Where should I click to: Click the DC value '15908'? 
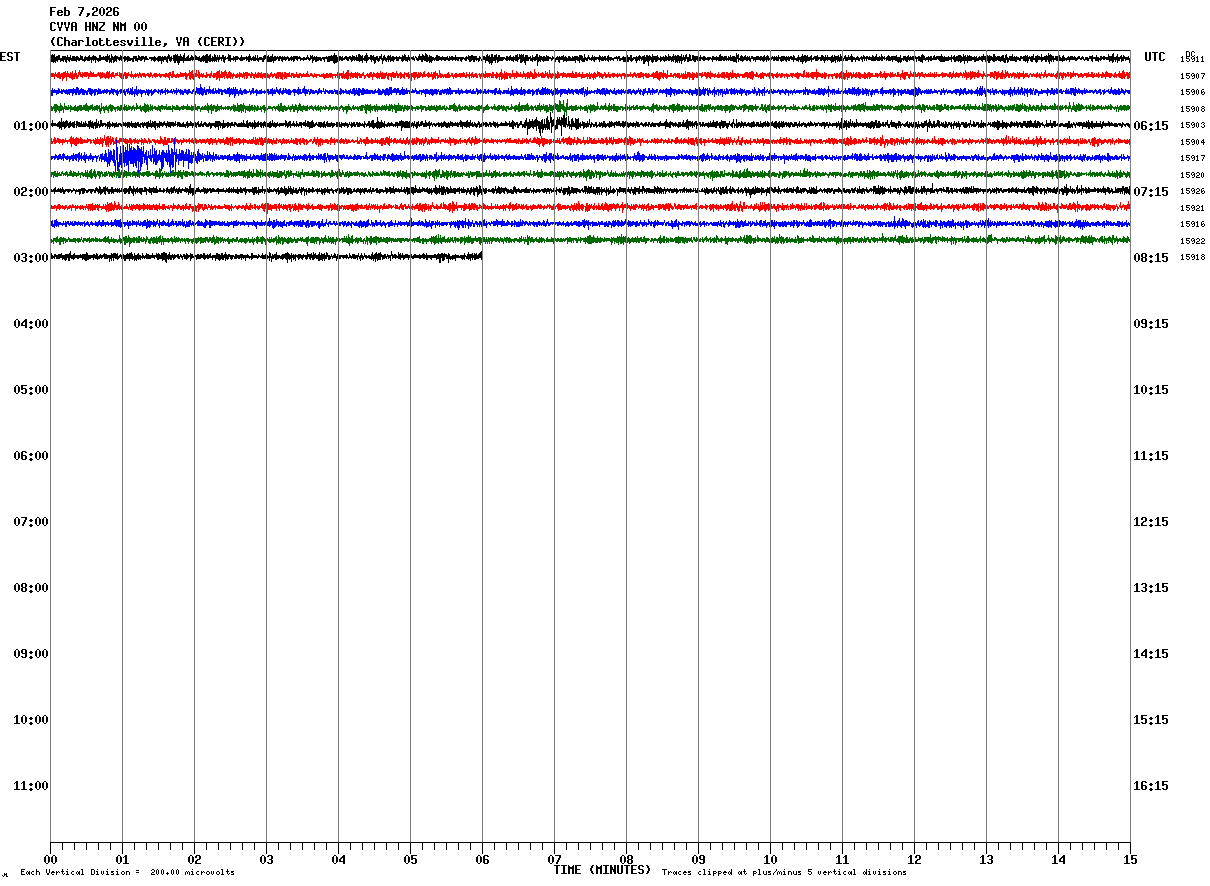[x=1192, y=109]
